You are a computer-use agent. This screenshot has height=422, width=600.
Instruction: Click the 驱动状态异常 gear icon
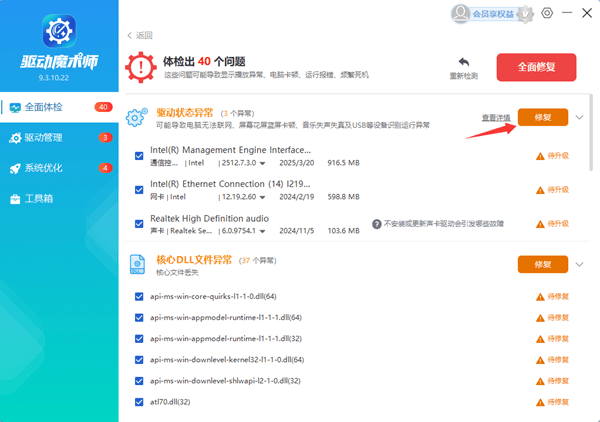(x=137, y=117)
